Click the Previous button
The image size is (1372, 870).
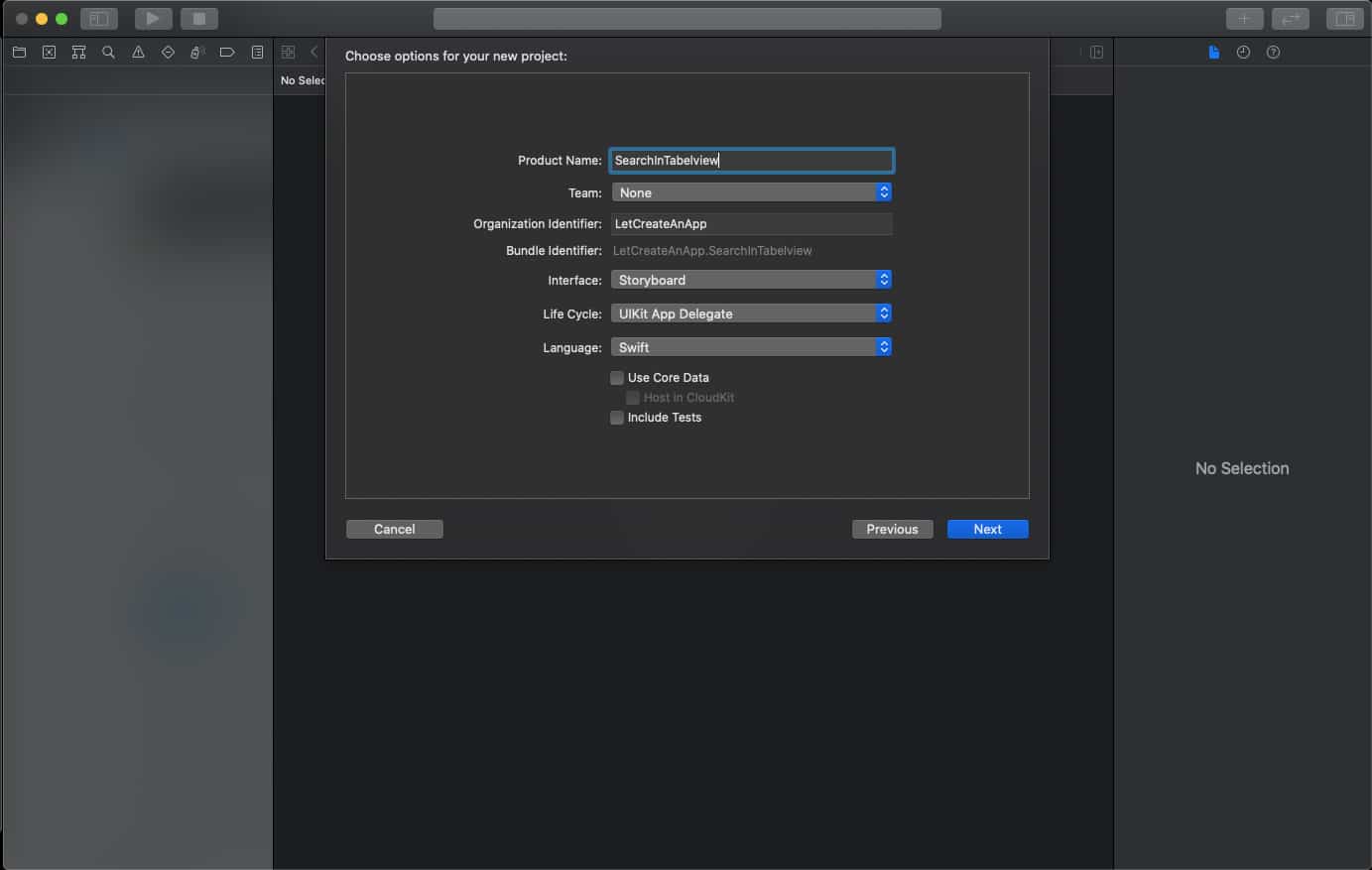(x=893, y=530)
